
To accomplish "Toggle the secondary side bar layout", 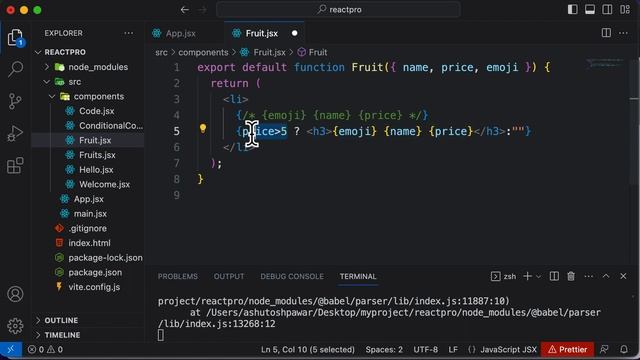I will 607,9.
